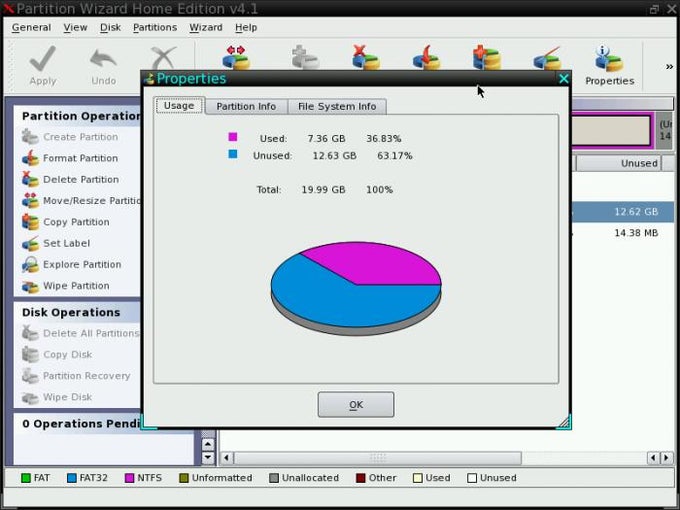Confirm Properties dialog with OK
Image resolution: width=680 pixels, height=510 pixels.
[x=356, y=405]
